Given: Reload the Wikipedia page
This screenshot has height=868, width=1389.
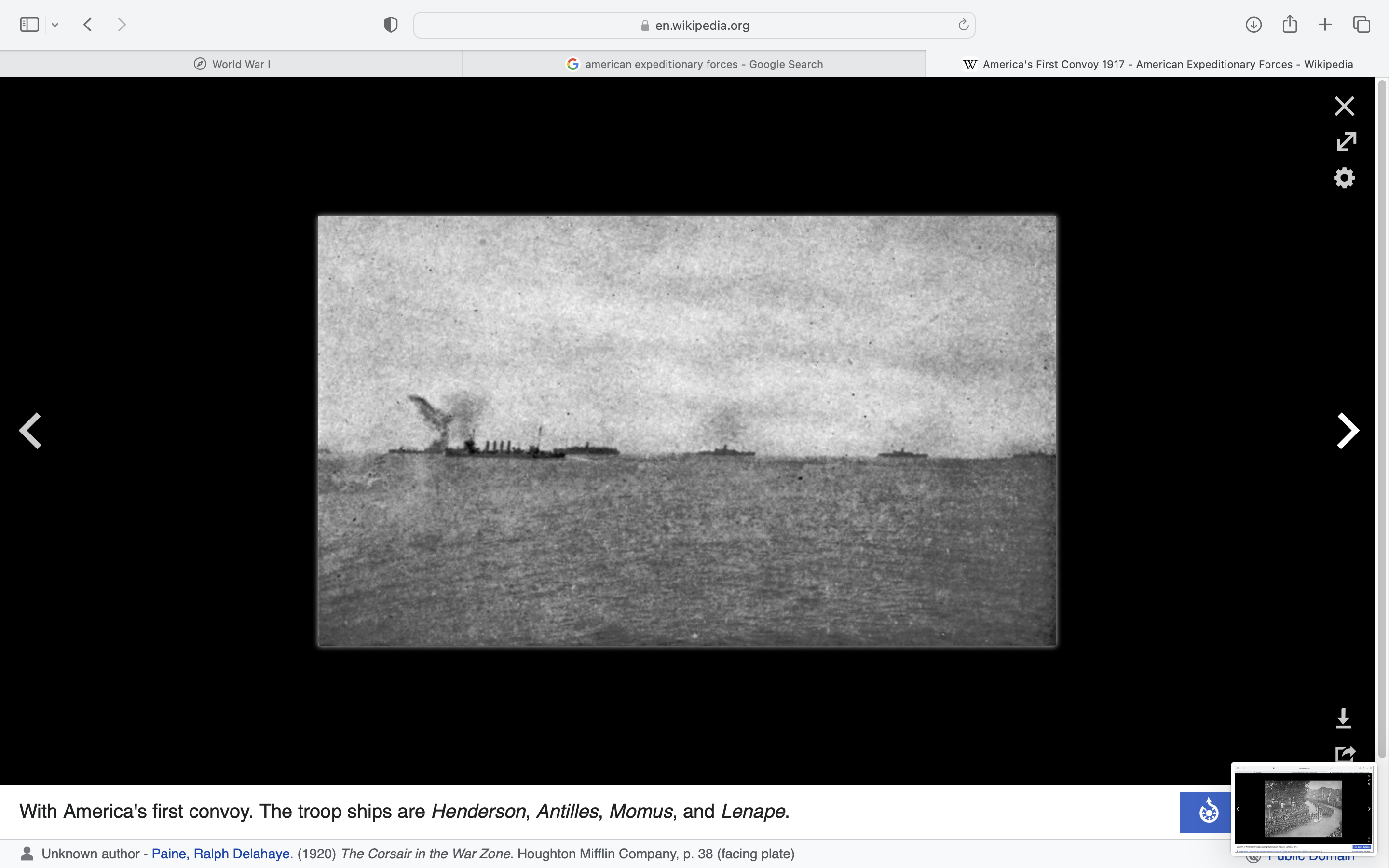Looking at the screenshot, I should coord(963,25).
